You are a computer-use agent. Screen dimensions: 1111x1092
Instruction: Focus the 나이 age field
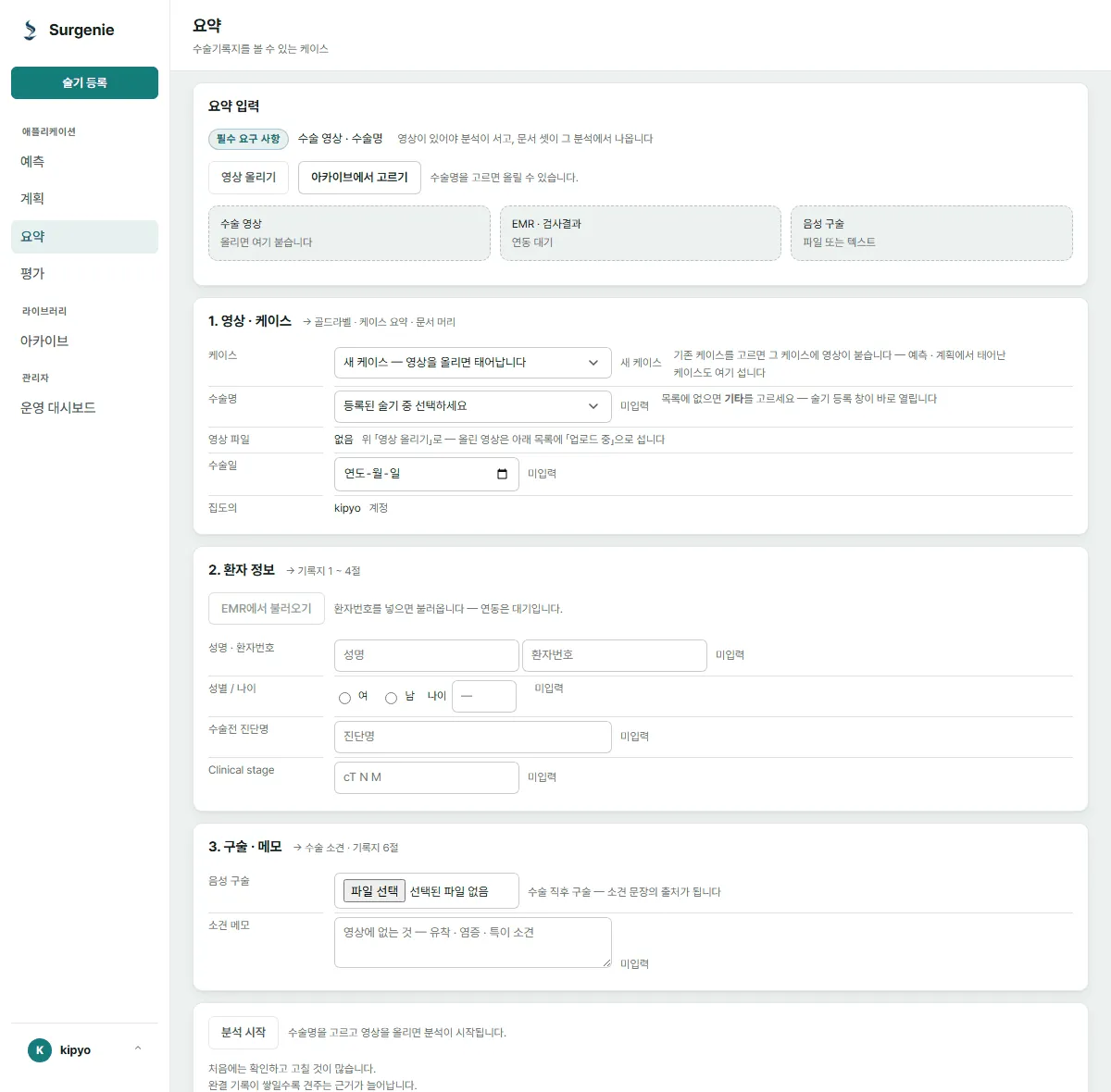coord(484,696)
